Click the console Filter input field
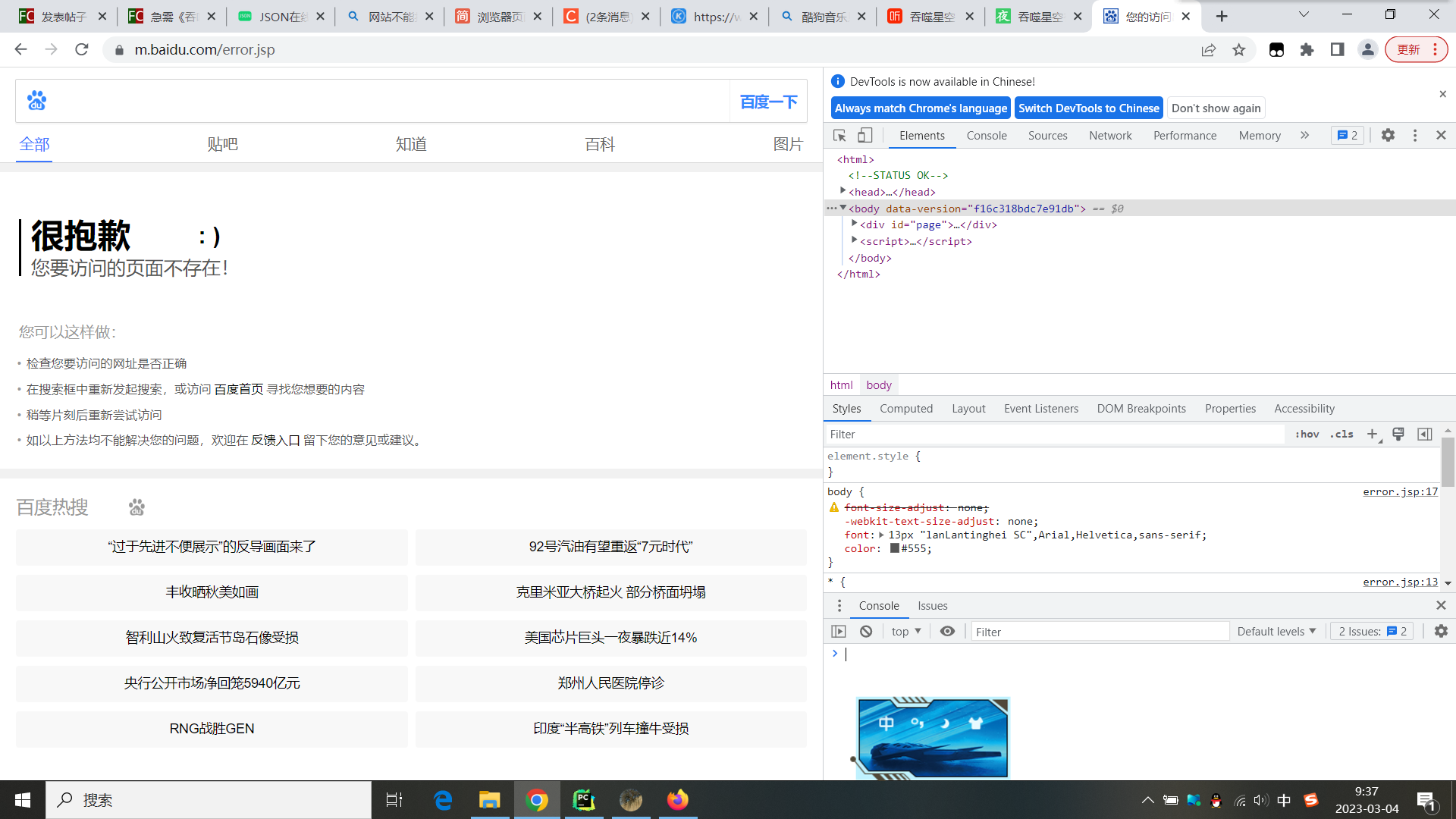Image resolution: width=1456 pixels, height=819 pixels. (x=1100, y=631)
